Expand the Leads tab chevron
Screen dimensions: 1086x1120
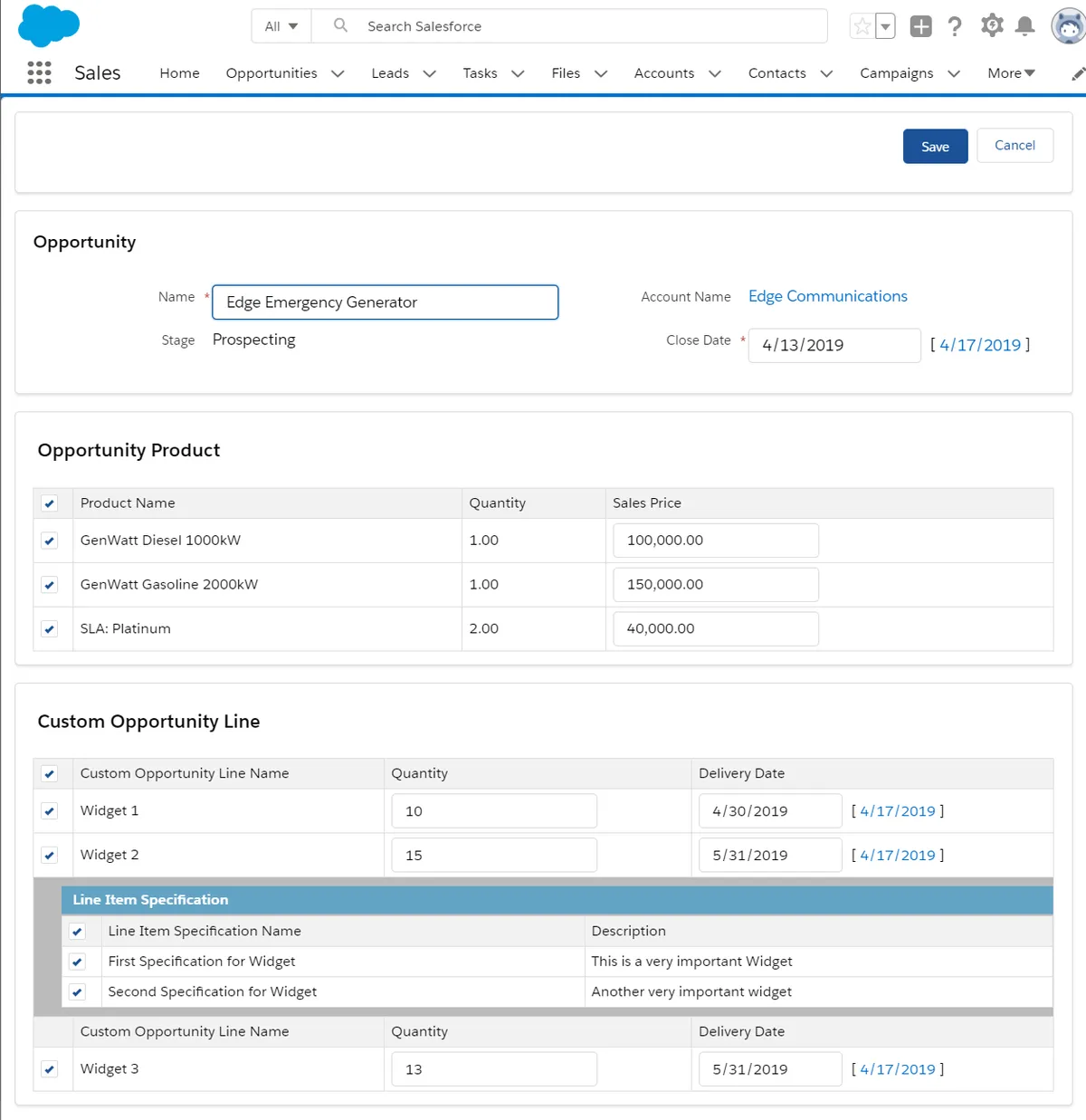coord(430,73)
